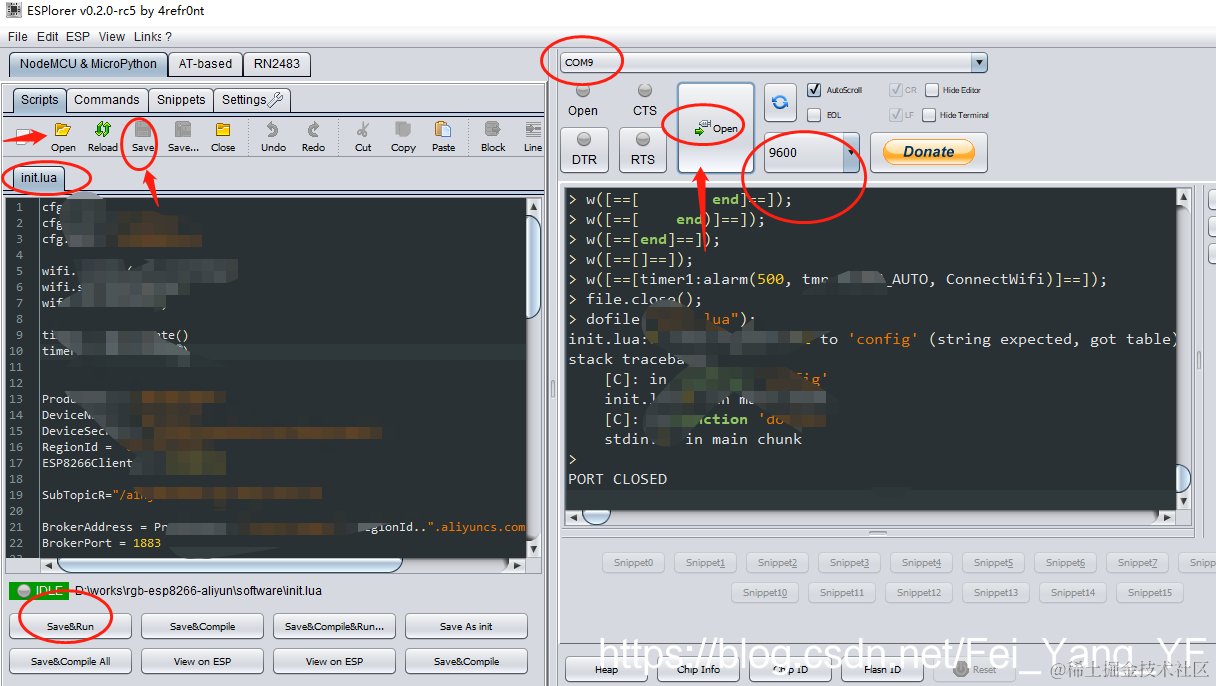Viewport: 1216px width, 686px height.
Task: Reload the current script file
Action: point(102,136)
